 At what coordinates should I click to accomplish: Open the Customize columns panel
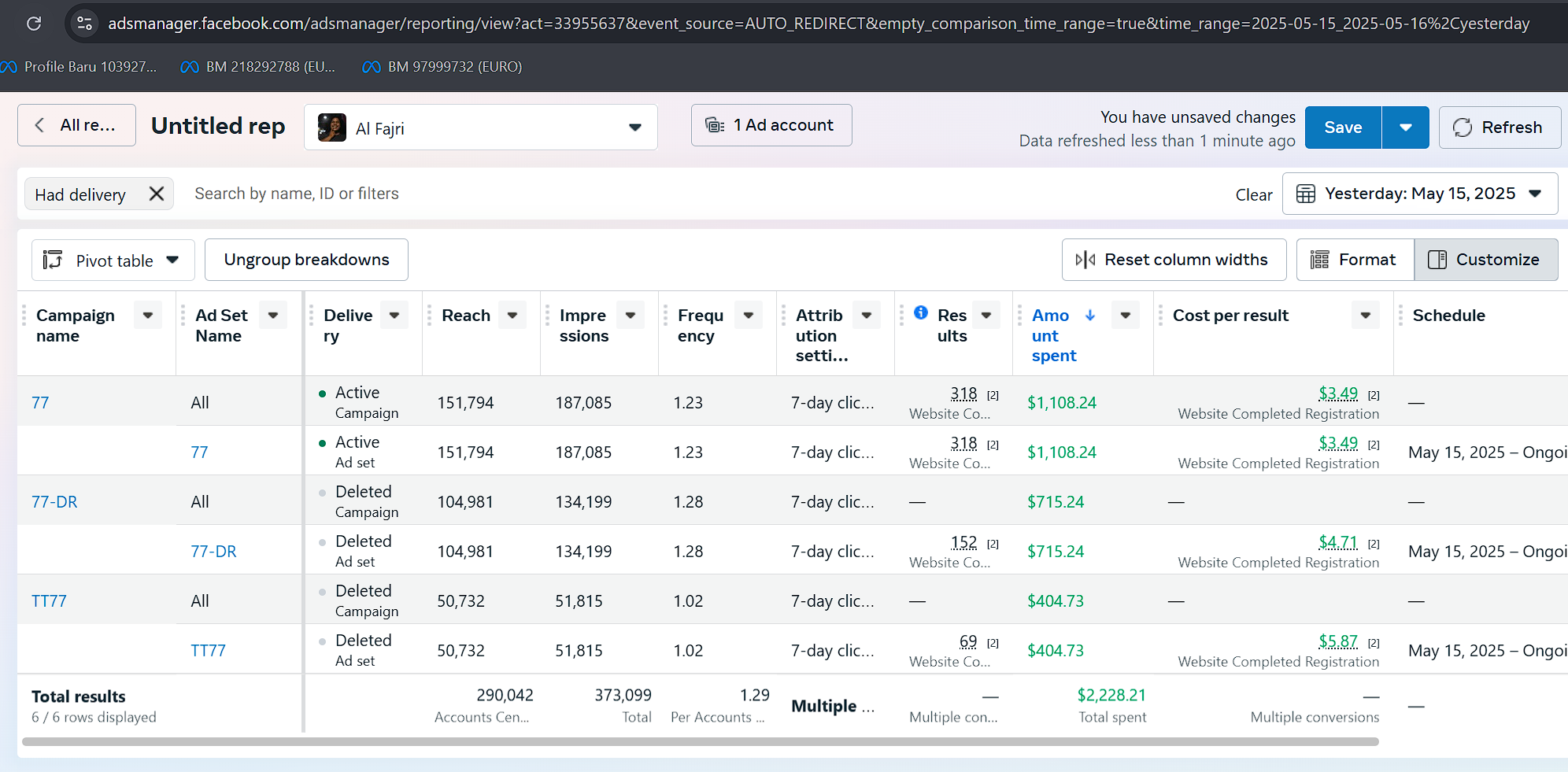(x=1485, y=260)
